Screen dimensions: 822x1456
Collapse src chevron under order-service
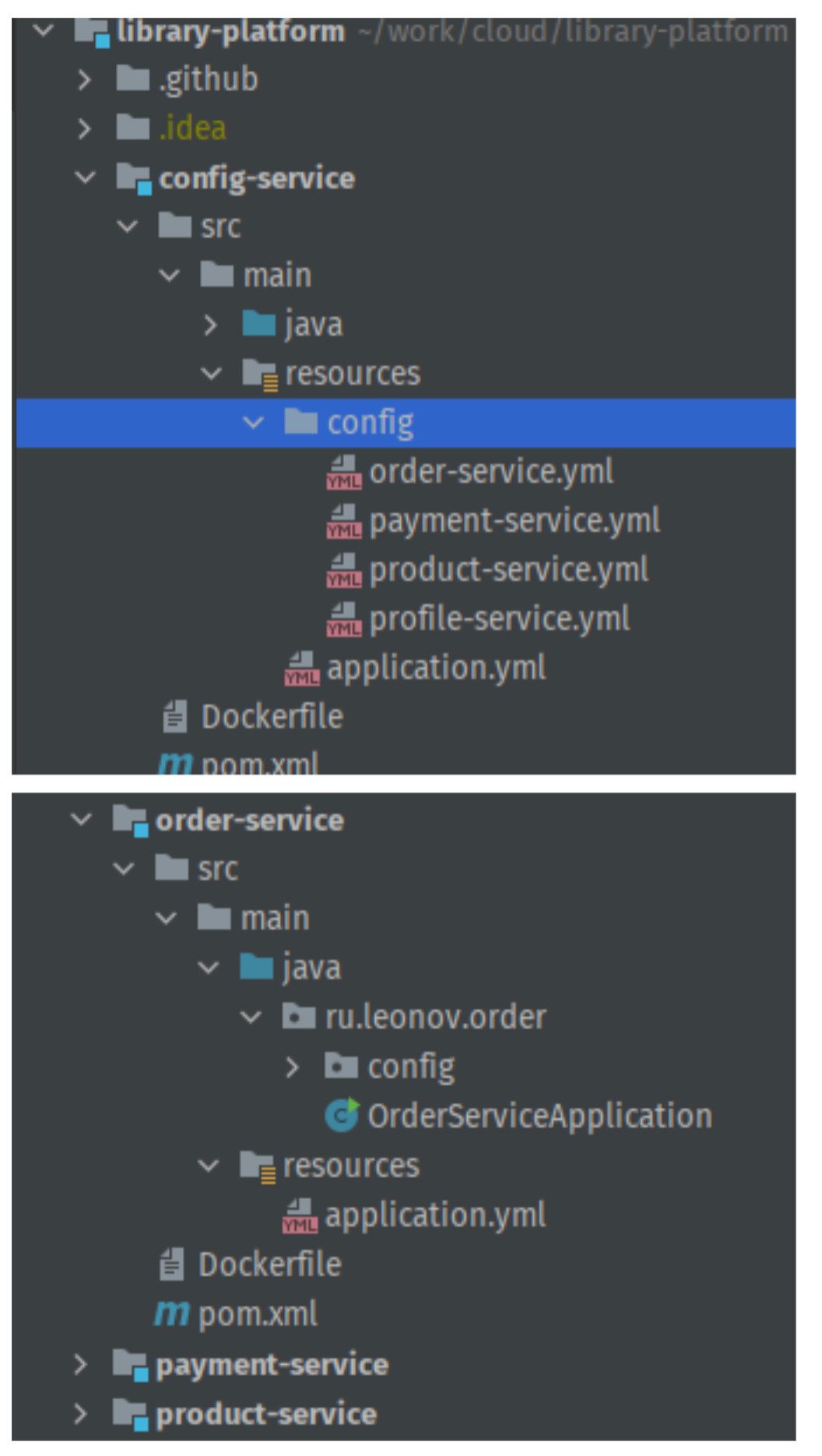[124, 868]
